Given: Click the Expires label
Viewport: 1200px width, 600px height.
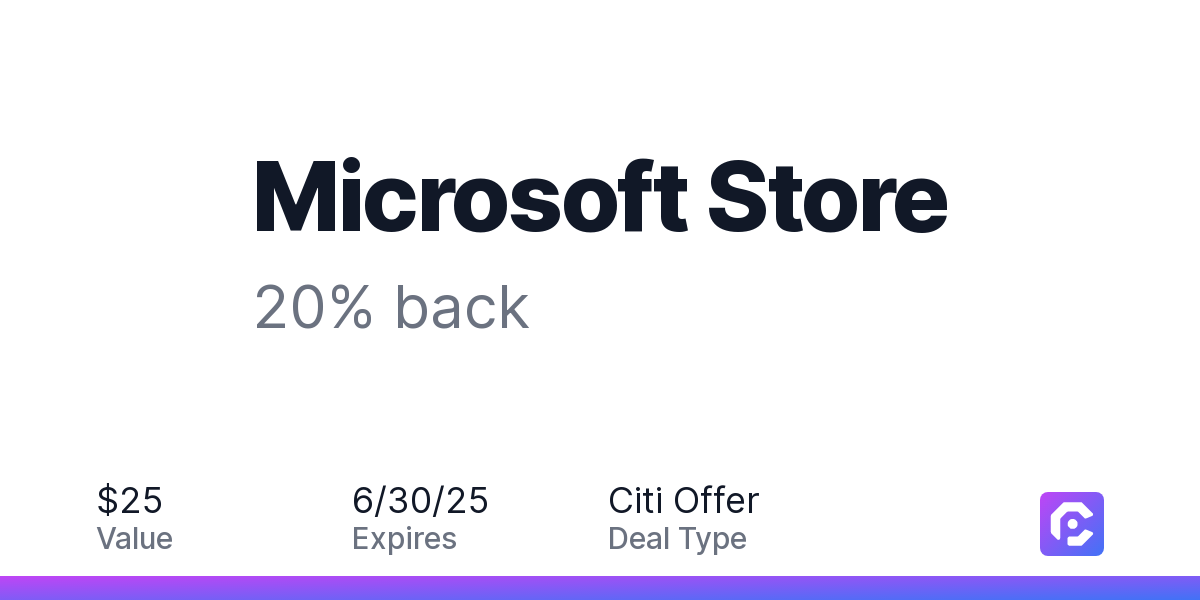Looking at the screenshot, I should tap(404, 539).
